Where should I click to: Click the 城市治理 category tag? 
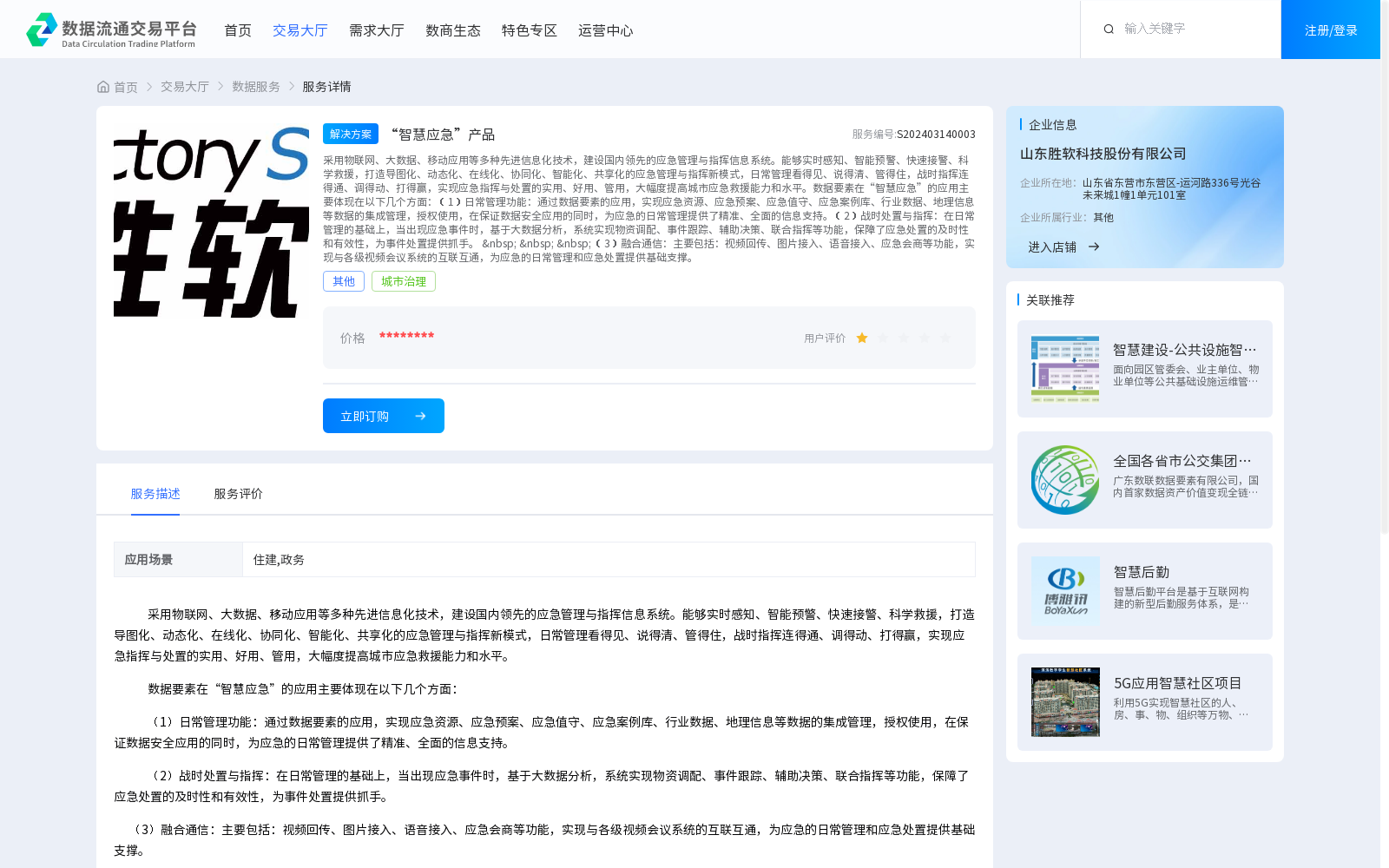point(404,281)
